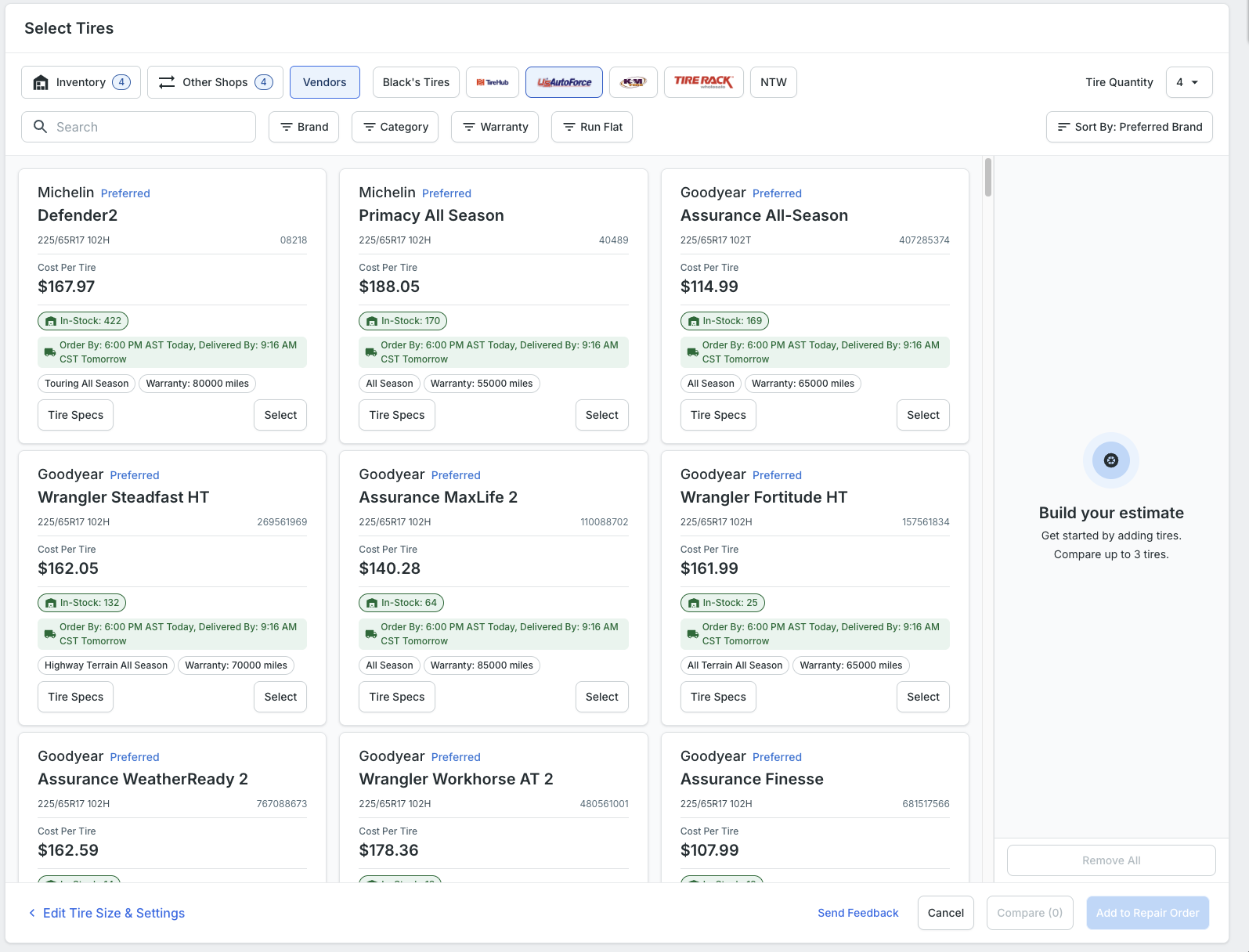Open the Brand filter dropdown
1249x952 pixels.
pos(304,127)
